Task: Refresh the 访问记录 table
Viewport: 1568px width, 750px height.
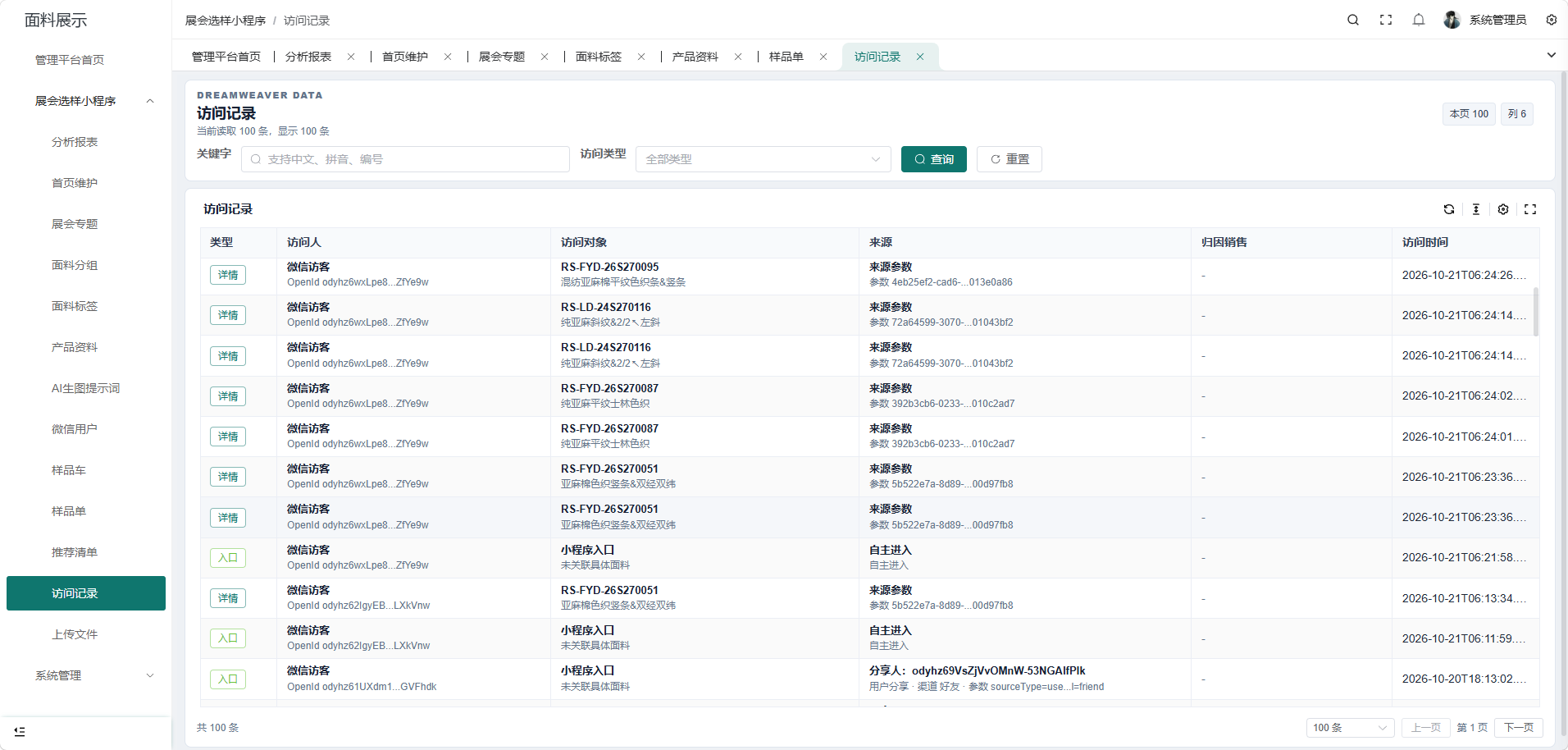Action: 1449,209
